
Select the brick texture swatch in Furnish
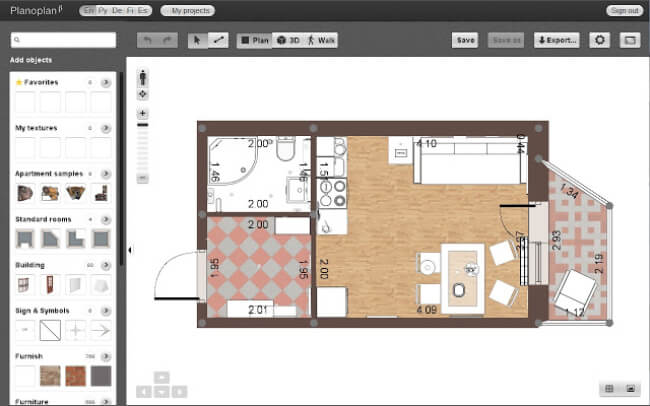75,376
